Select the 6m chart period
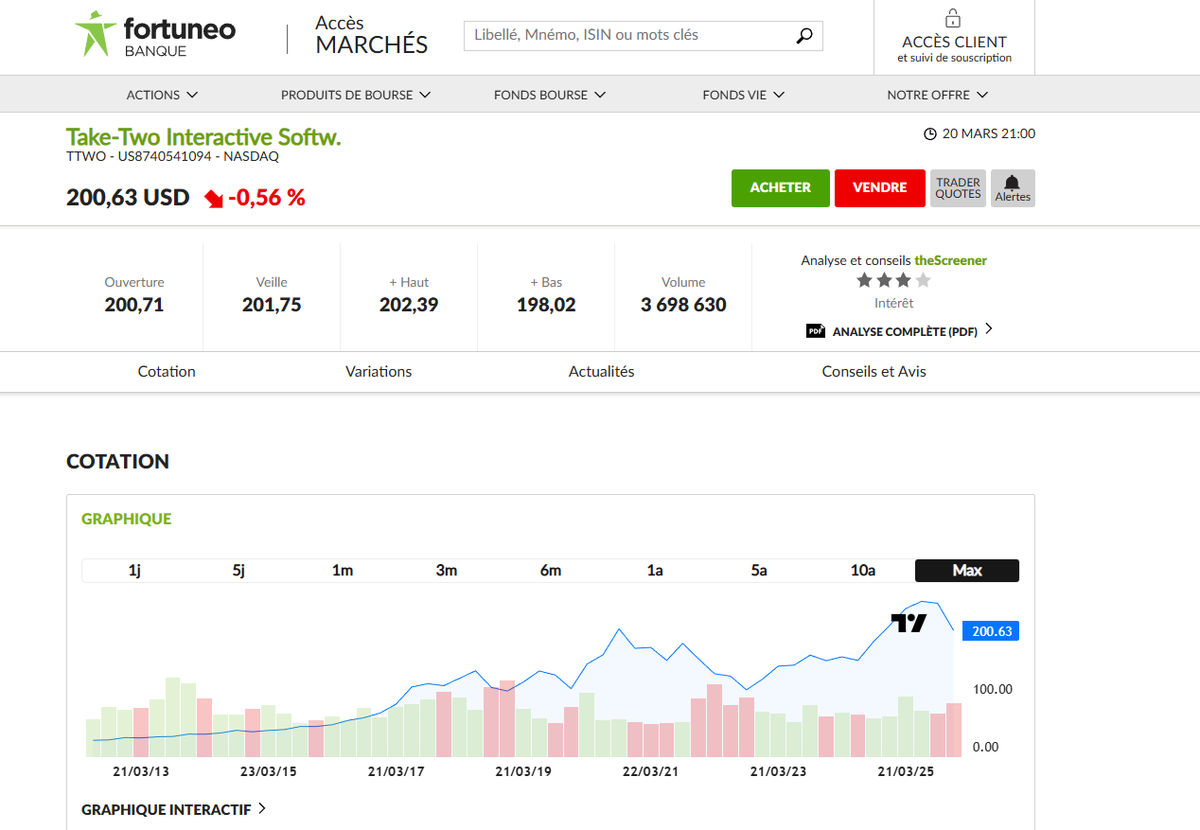 (x=550, y=570)
